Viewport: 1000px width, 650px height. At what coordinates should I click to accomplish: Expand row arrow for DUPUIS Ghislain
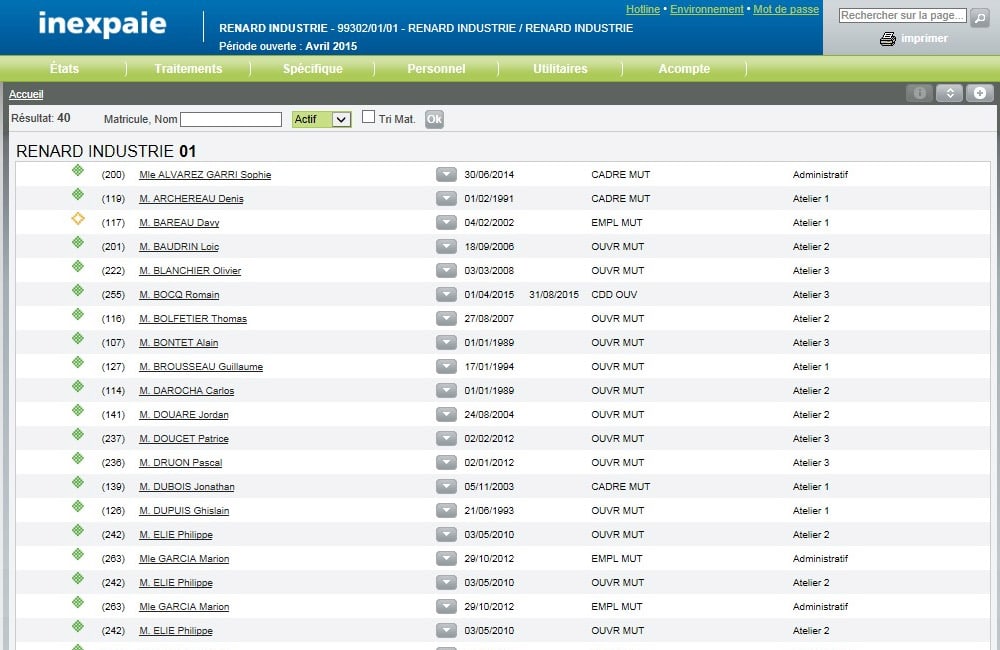coord(446,511)
